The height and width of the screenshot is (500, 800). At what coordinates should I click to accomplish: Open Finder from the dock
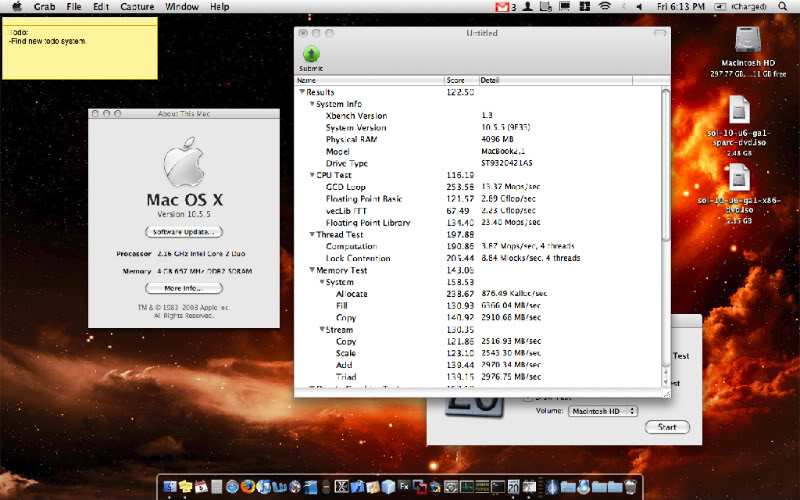pyautogui.click(x=169, y=487)
